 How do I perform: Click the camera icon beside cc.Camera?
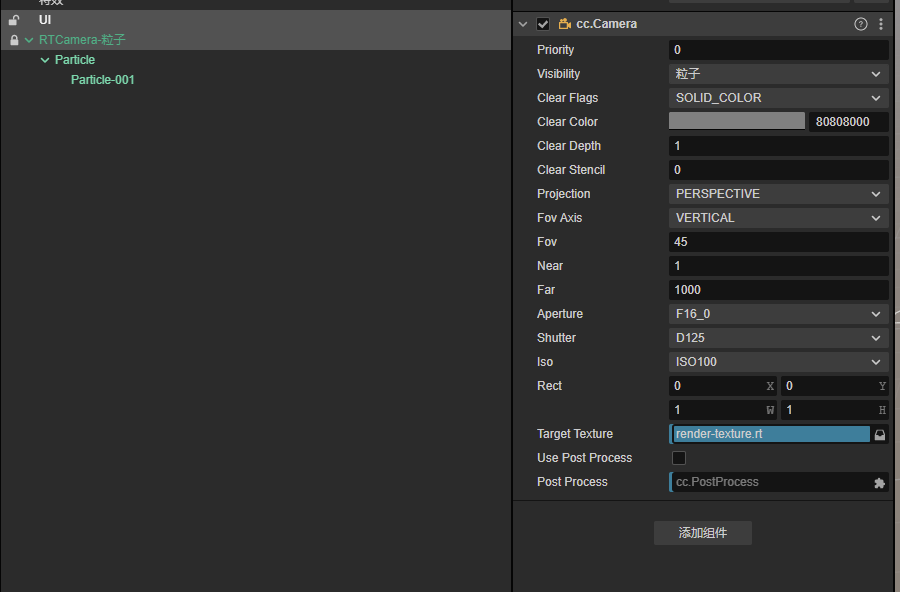[565, 24]
